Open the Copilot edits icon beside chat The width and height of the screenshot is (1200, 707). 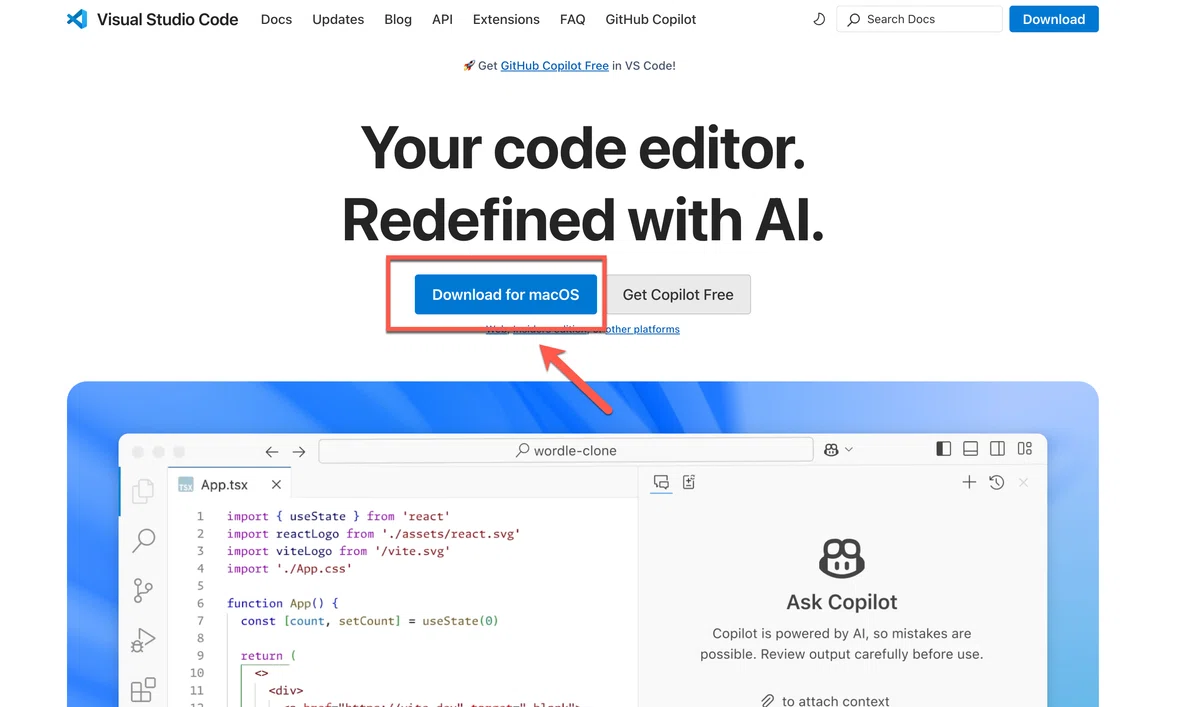tap(689, 482)
